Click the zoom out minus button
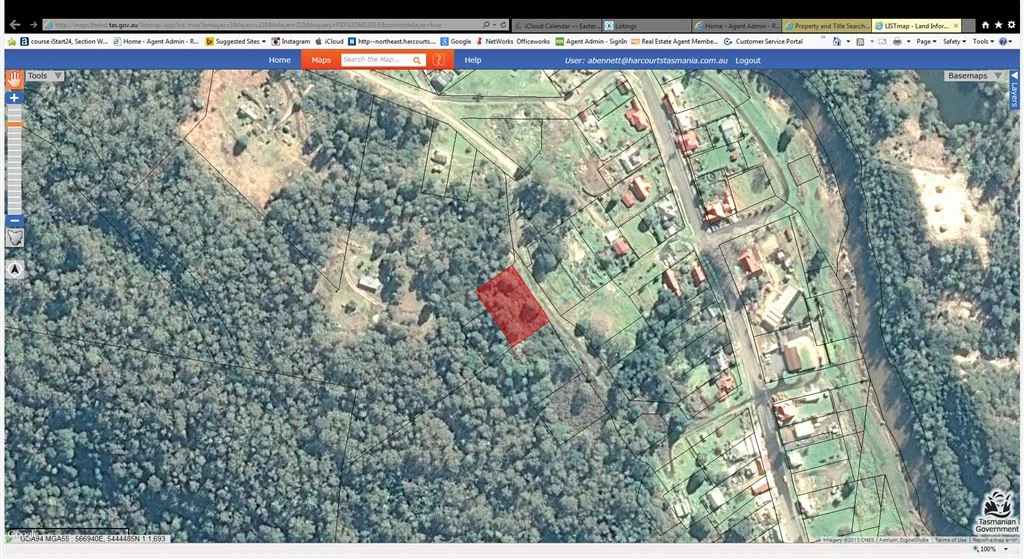1024x559 pixels. pos(14,221)
